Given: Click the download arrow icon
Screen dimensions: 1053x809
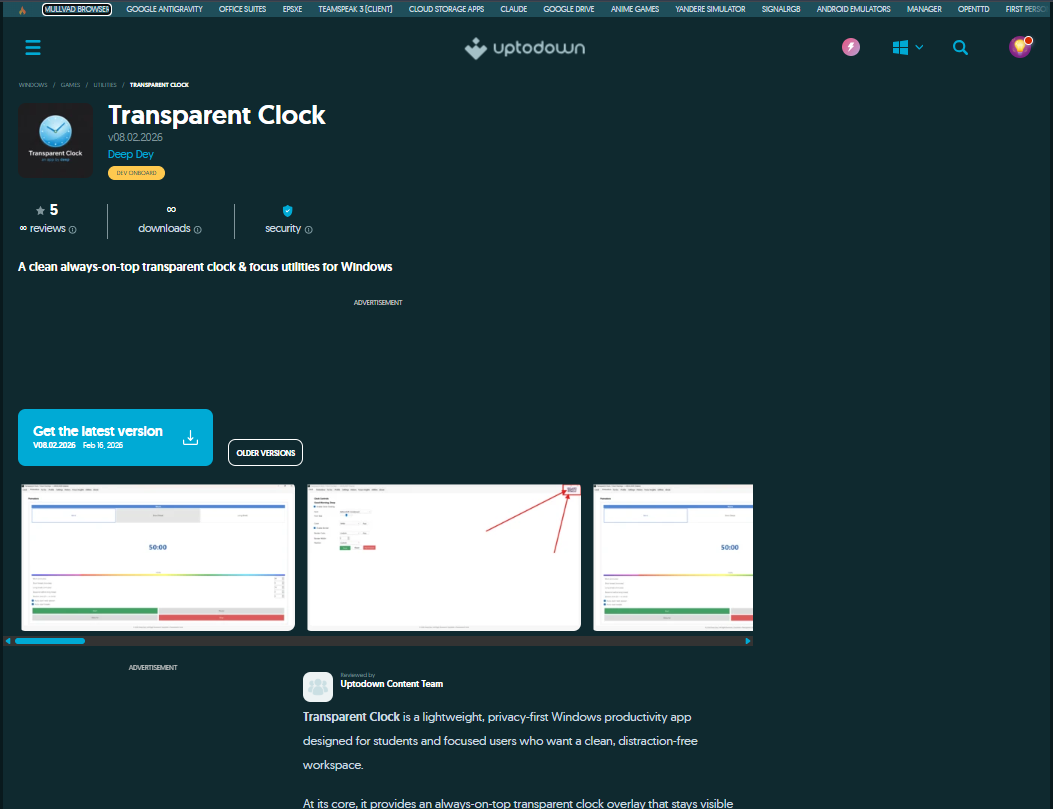Looking at the screenshot, I should 190,438.
